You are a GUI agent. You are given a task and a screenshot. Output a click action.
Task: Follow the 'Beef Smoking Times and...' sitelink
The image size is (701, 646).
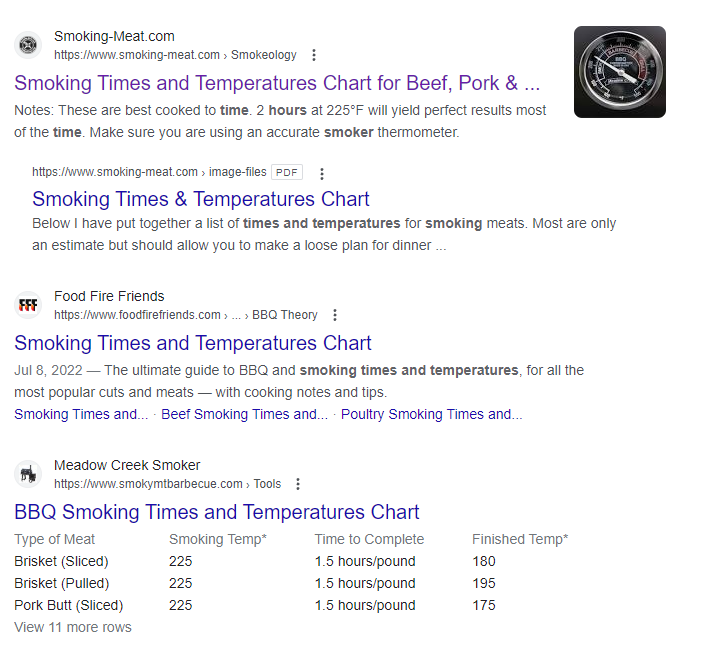pyautogui.click(x=244, y=414)
